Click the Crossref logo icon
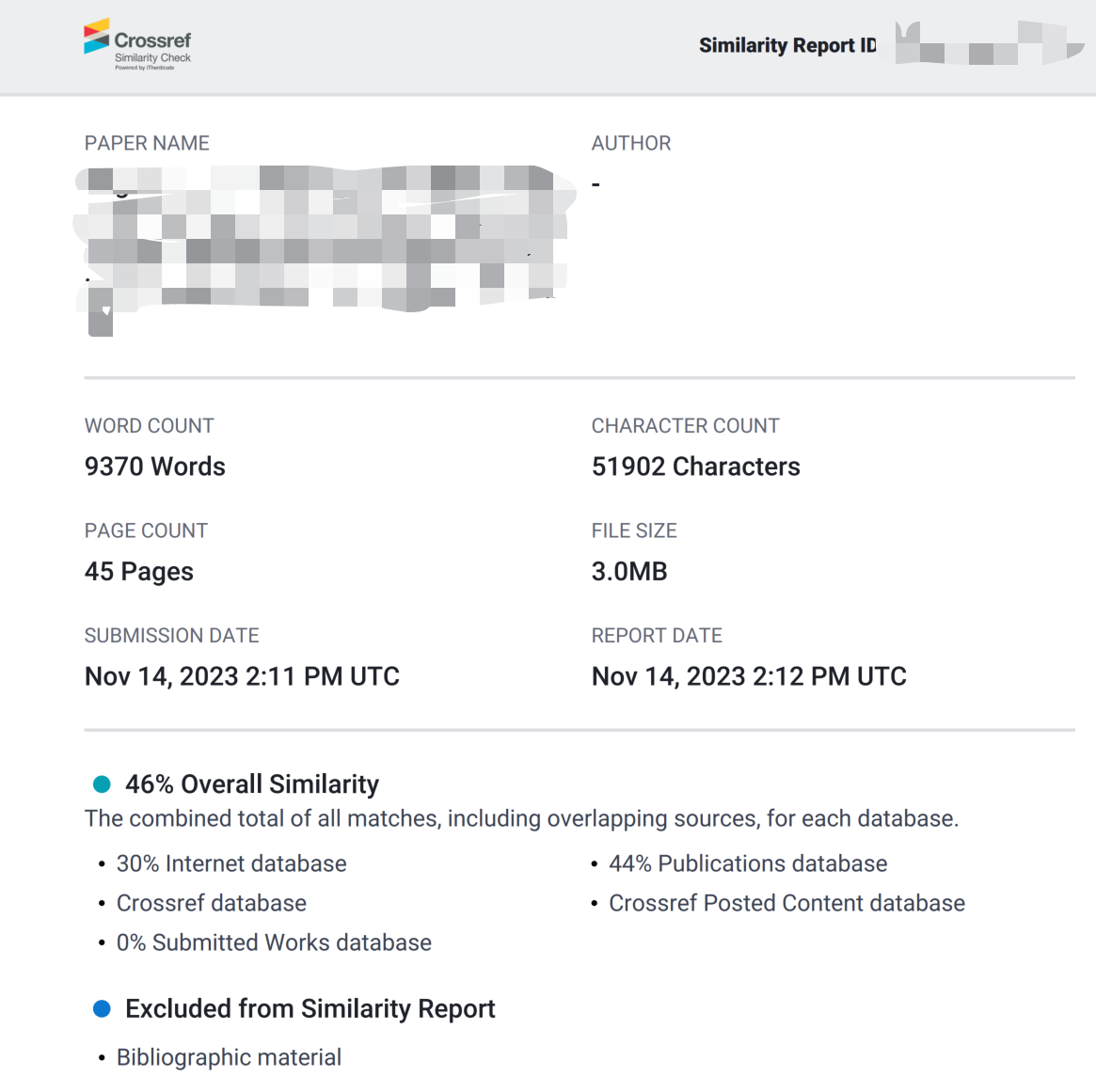The image size is (1096, 1092). (x=97, y=37)
